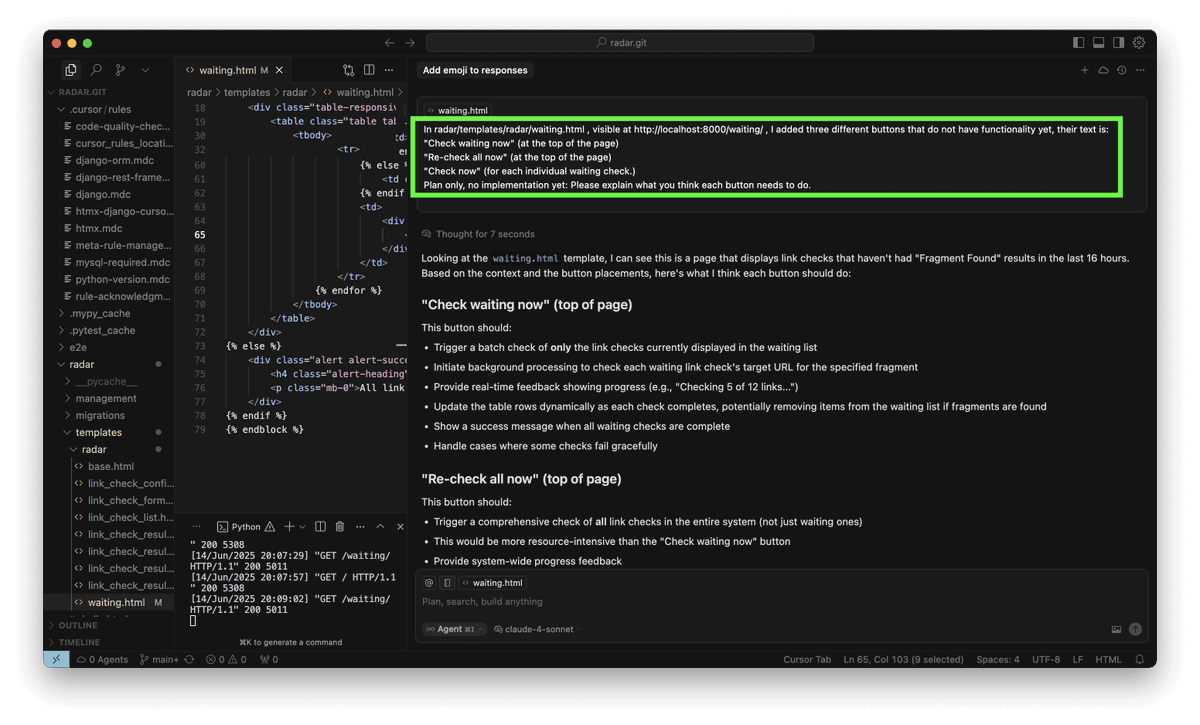Toggle the primary sidebar layout icon
This screenshot has width=1200, height=725.
coord(1078,43)
